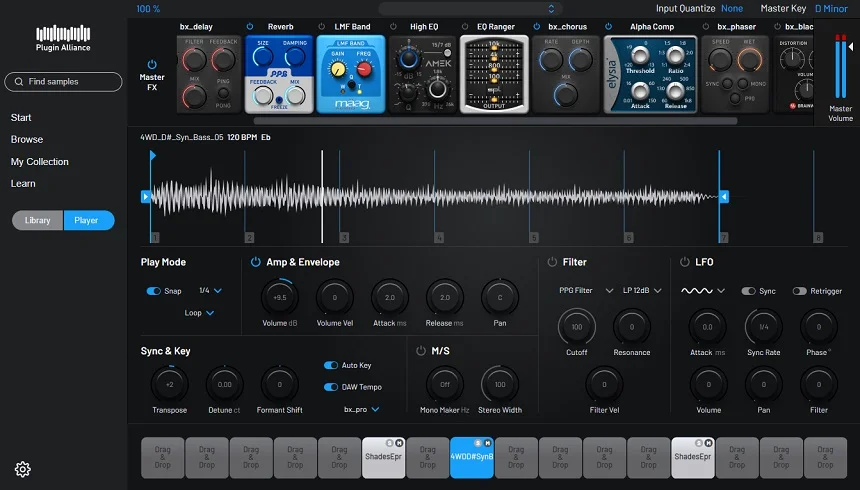Click slice marker number 8
The height and width of the screenshot is (490, 860).
[818, 238]
